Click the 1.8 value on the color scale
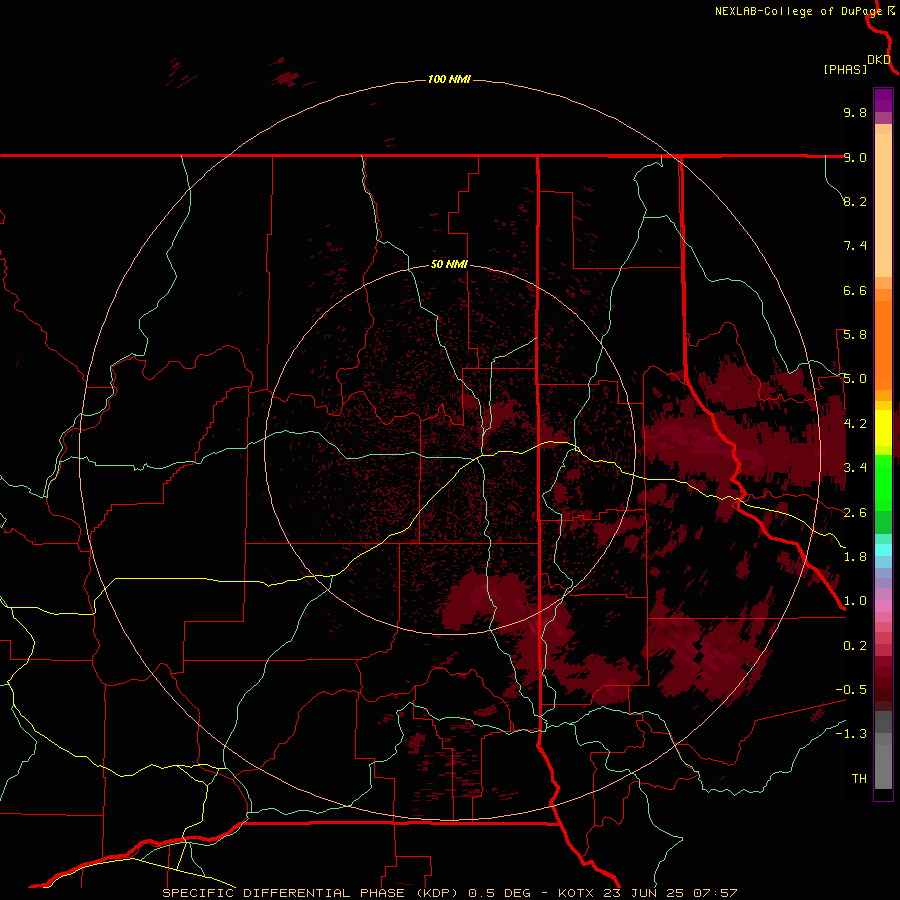This screenshot has height=900, width=900. coord(855,557)
